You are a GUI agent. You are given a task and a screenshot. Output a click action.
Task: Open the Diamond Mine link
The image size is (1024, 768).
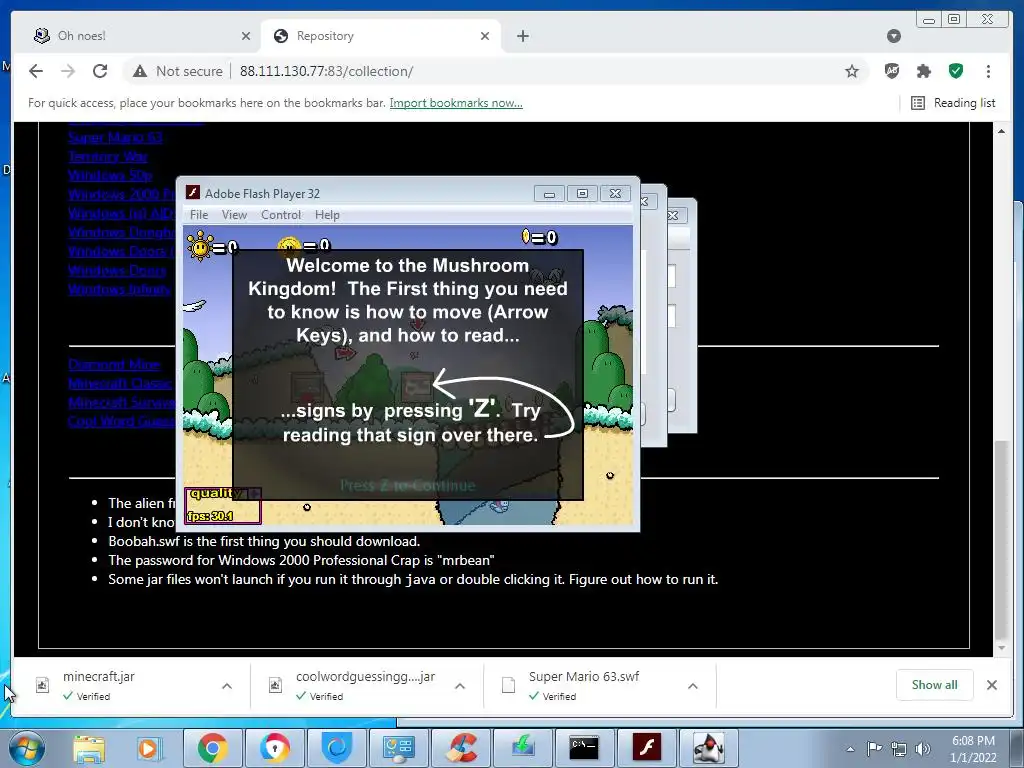coord(114,364)
